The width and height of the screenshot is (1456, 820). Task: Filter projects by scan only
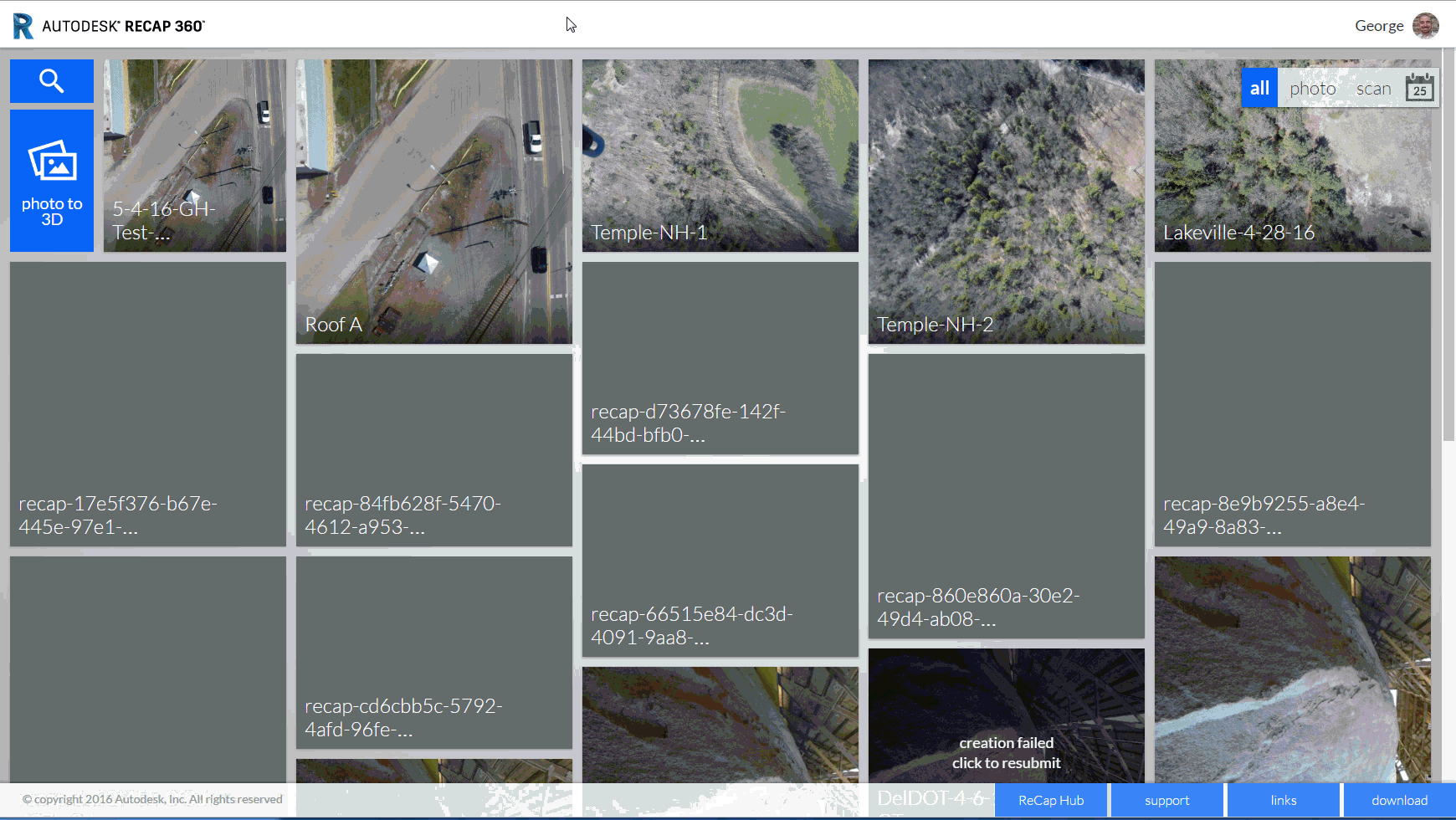coord(1373,87)
